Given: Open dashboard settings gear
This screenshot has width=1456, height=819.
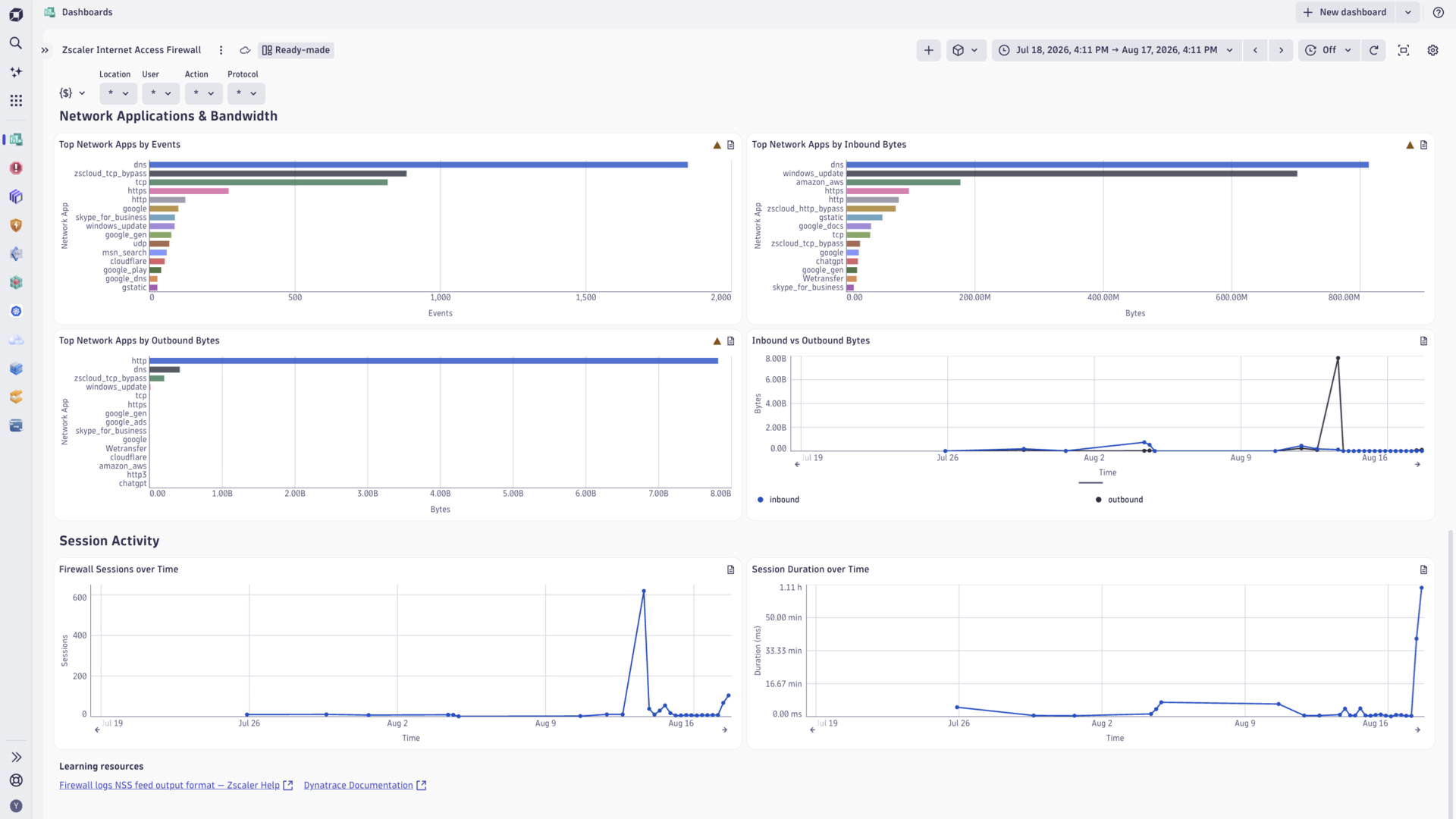Looking at the screenshot, I should (x=1432, y=50).
